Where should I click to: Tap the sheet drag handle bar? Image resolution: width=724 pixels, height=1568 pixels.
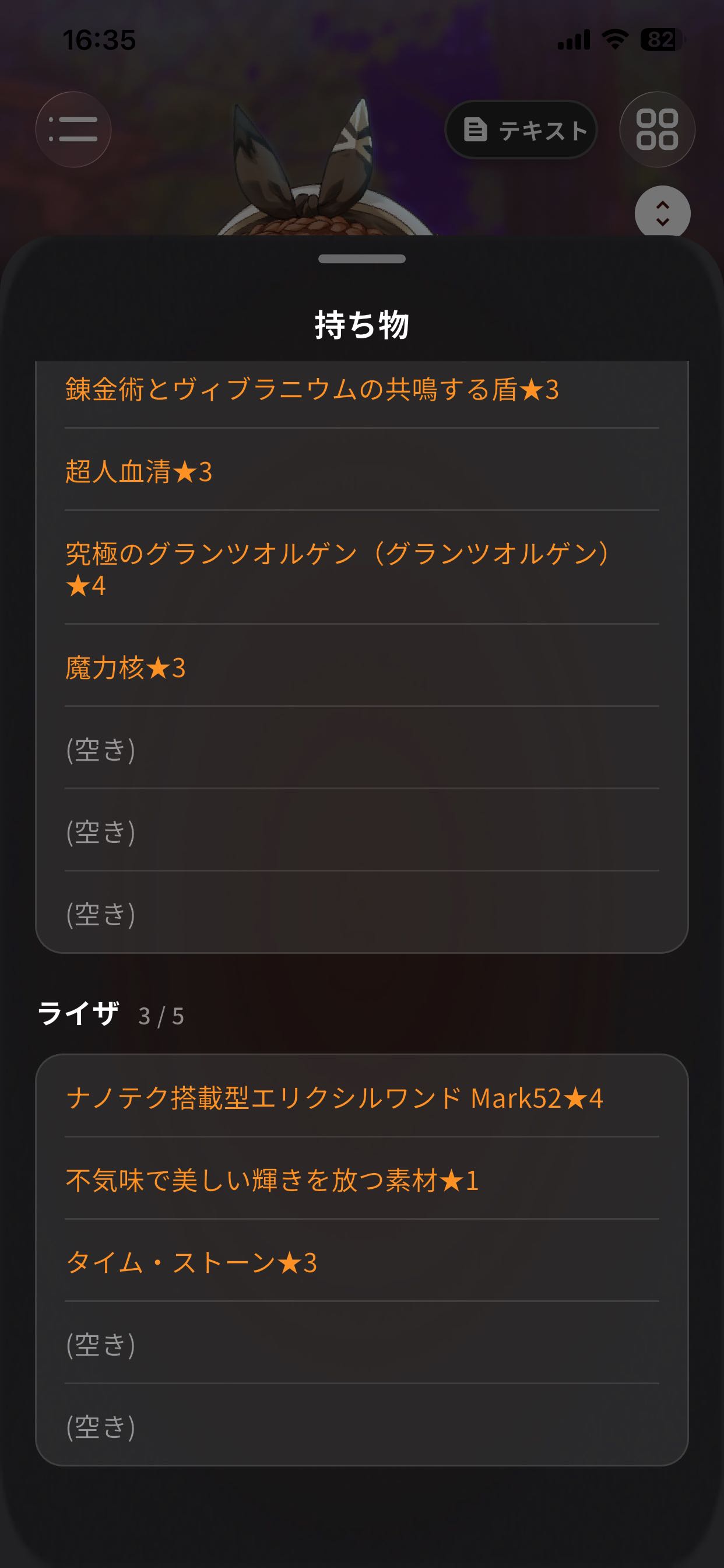coord(362,258)
